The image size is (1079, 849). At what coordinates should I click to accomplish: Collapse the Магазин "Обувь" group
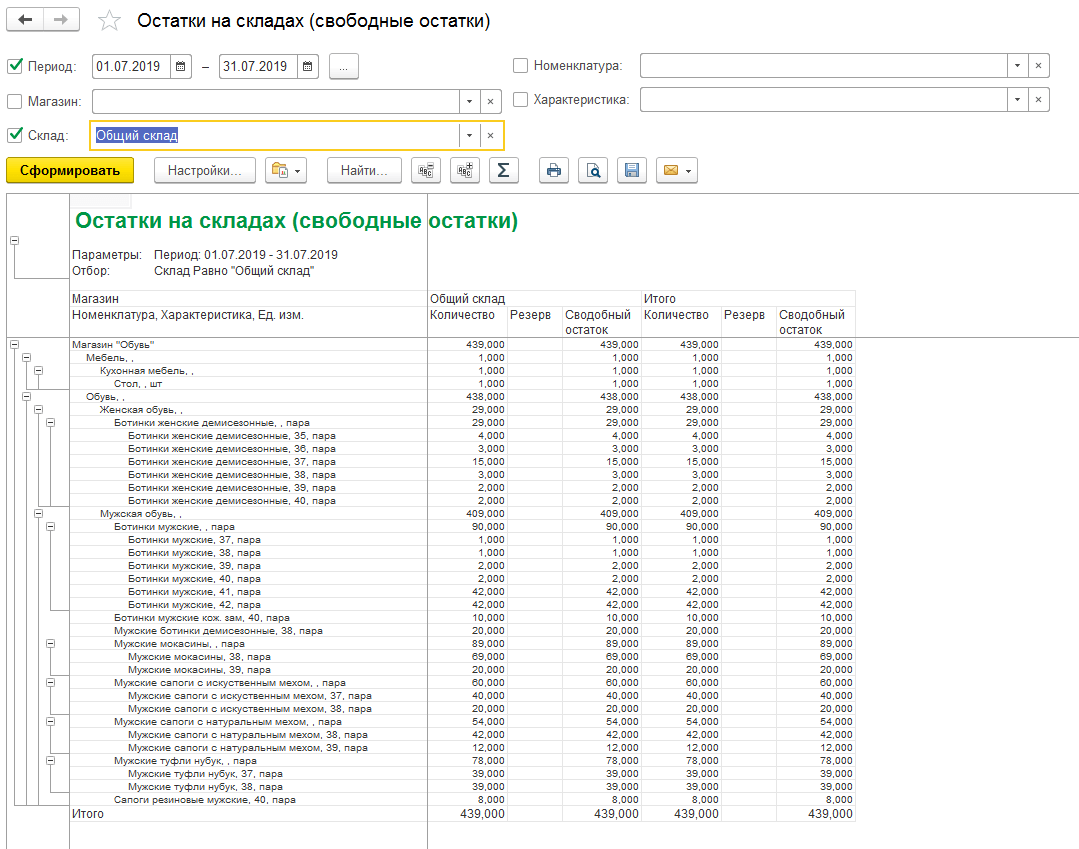[x=14, y=345]
